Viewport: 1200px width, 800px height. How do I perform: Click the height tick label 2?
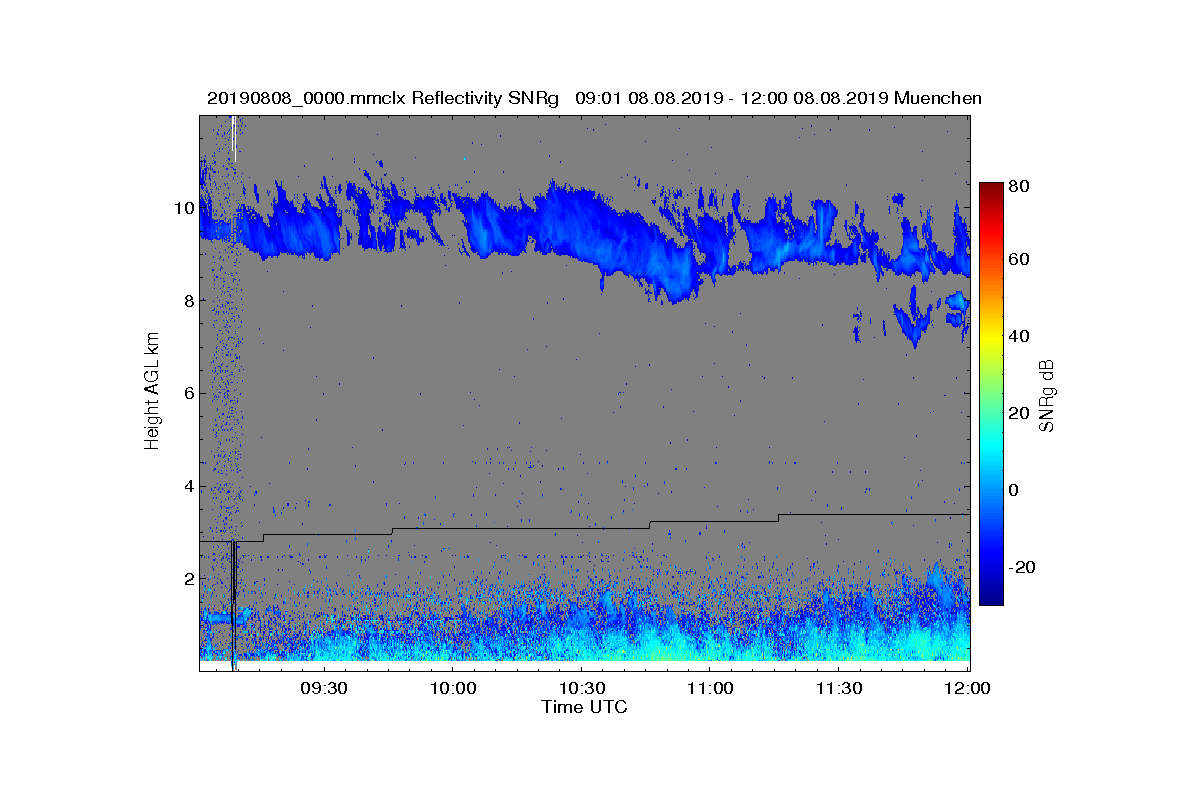click(x=188, y=579)
